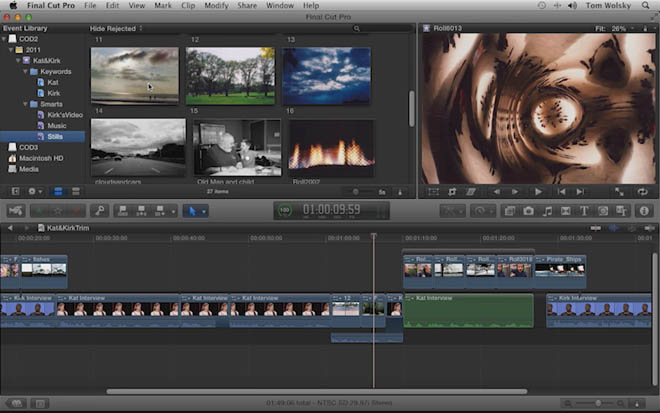Reject selection with the red X icon
The width and height of the screenshot is (660, 413).
coord(76,211)
